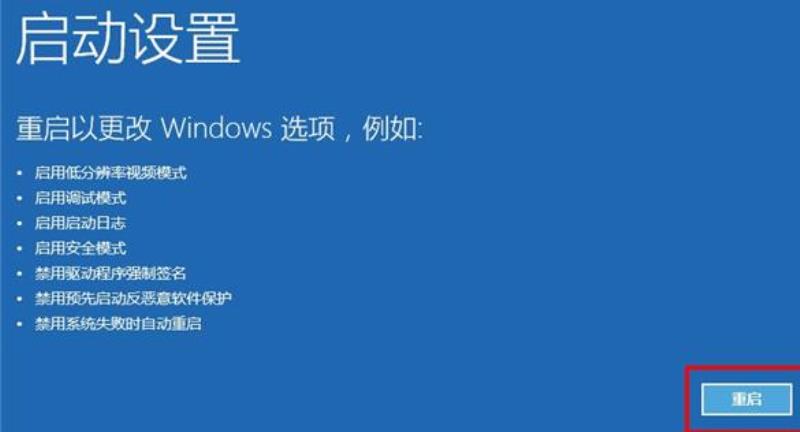Click the bullet dot beside 启用安全模式

[x=19, y=249]
